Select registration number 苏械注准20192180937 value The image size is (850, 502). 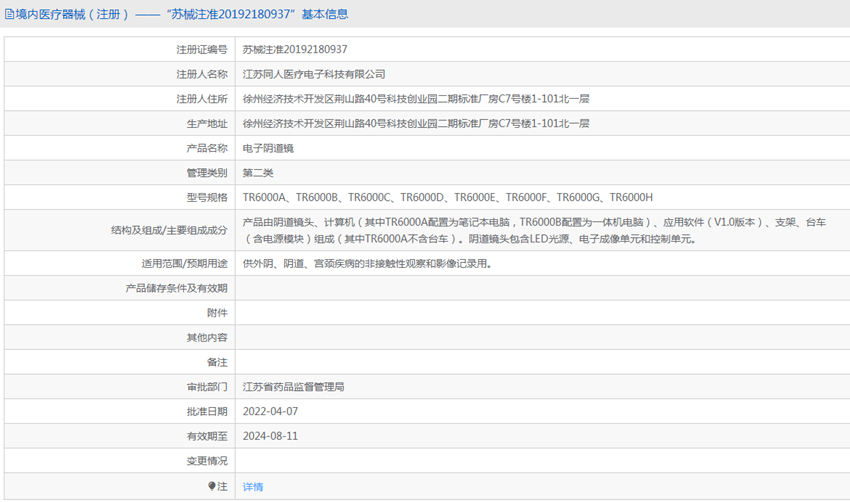coord(295,49)
